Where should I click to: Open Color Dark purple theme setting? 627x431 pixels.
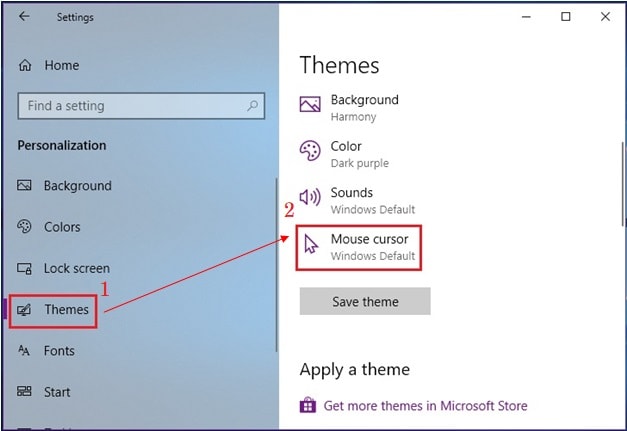coord(344,154)
